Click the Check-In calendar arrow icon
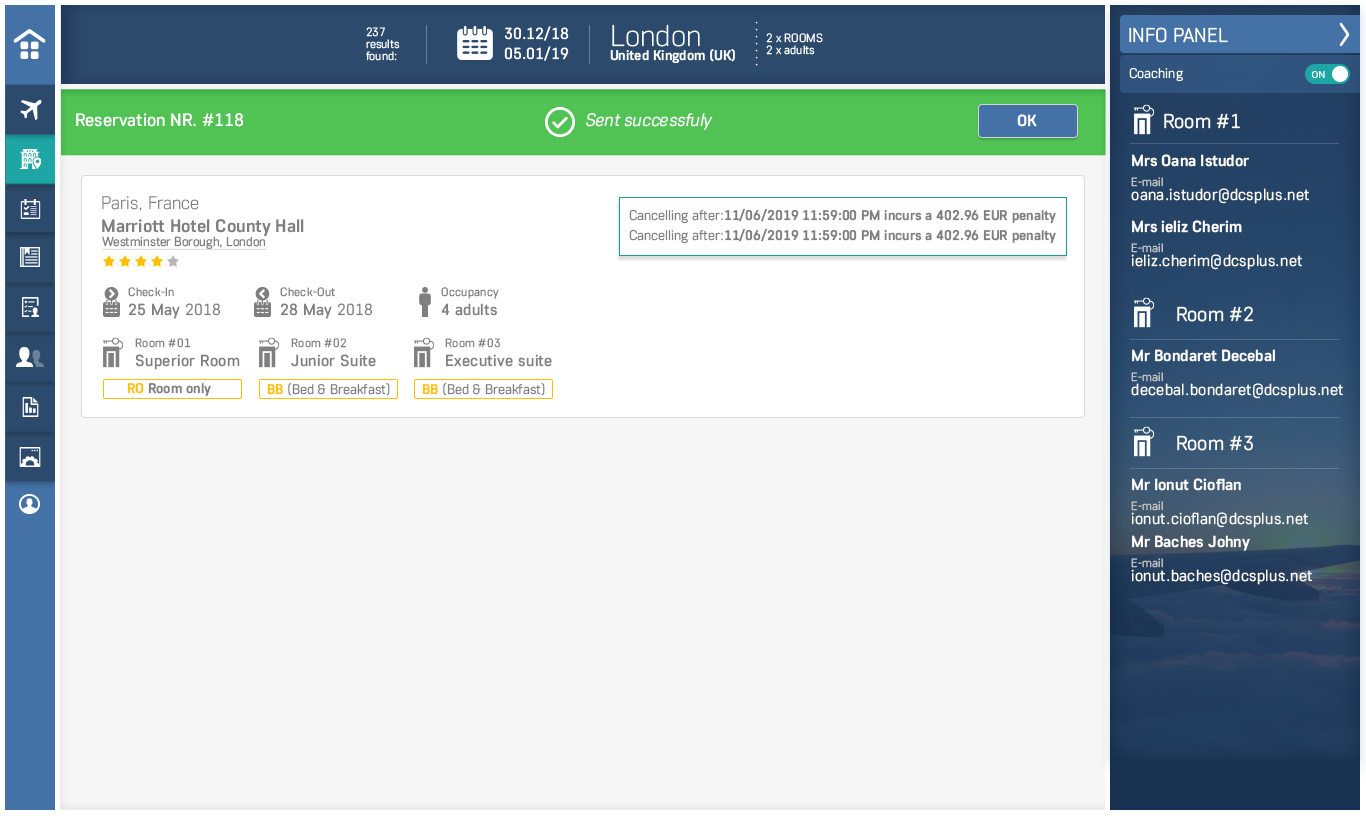Viewport: 1366px width, 816px height. tap(111, 302)
